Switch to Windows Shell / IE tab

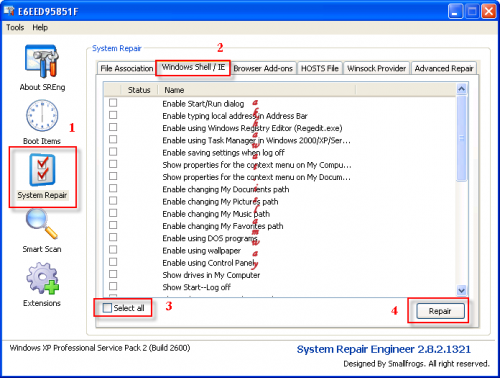193,68
